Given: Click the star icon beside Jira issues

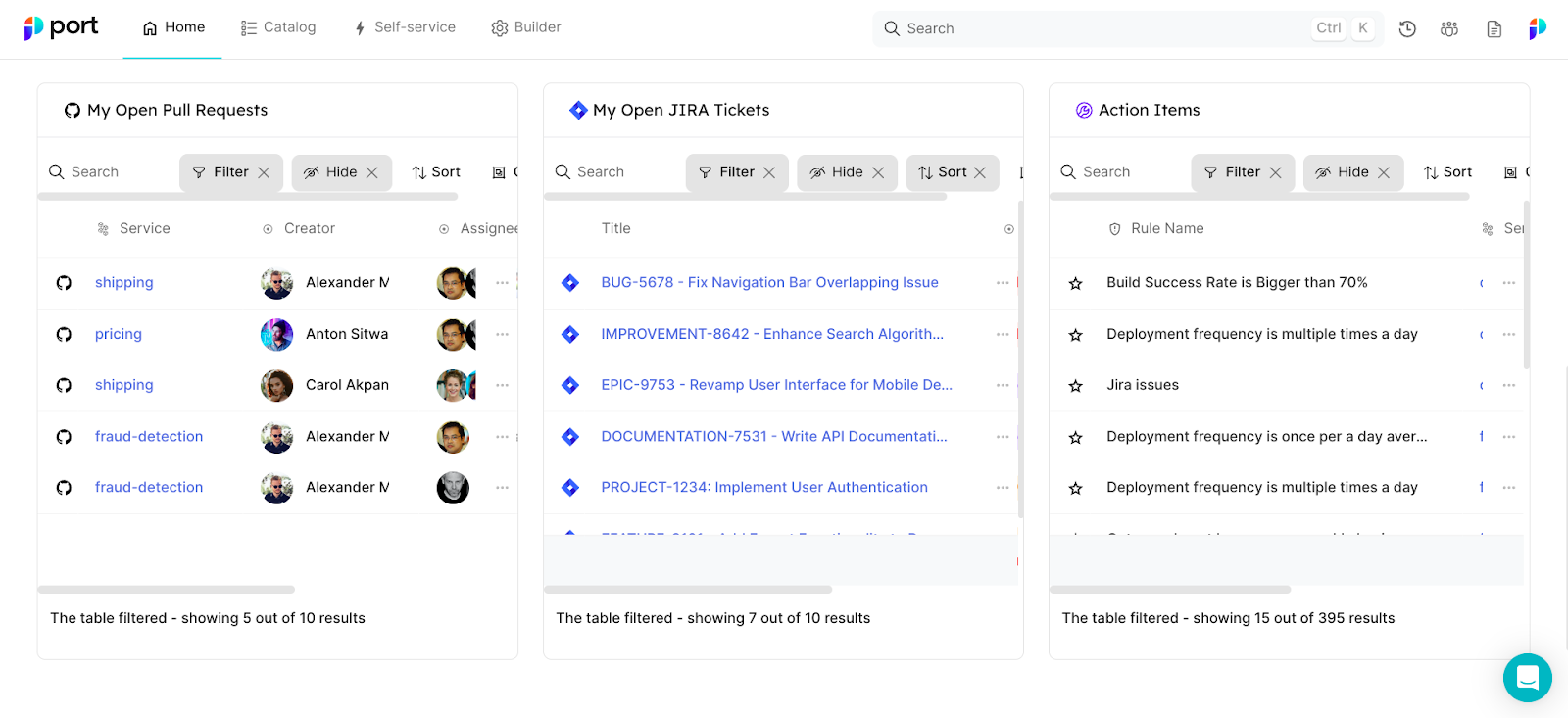Looking at the screenshot, I should pyautogui.click(x=1075, y=386).
